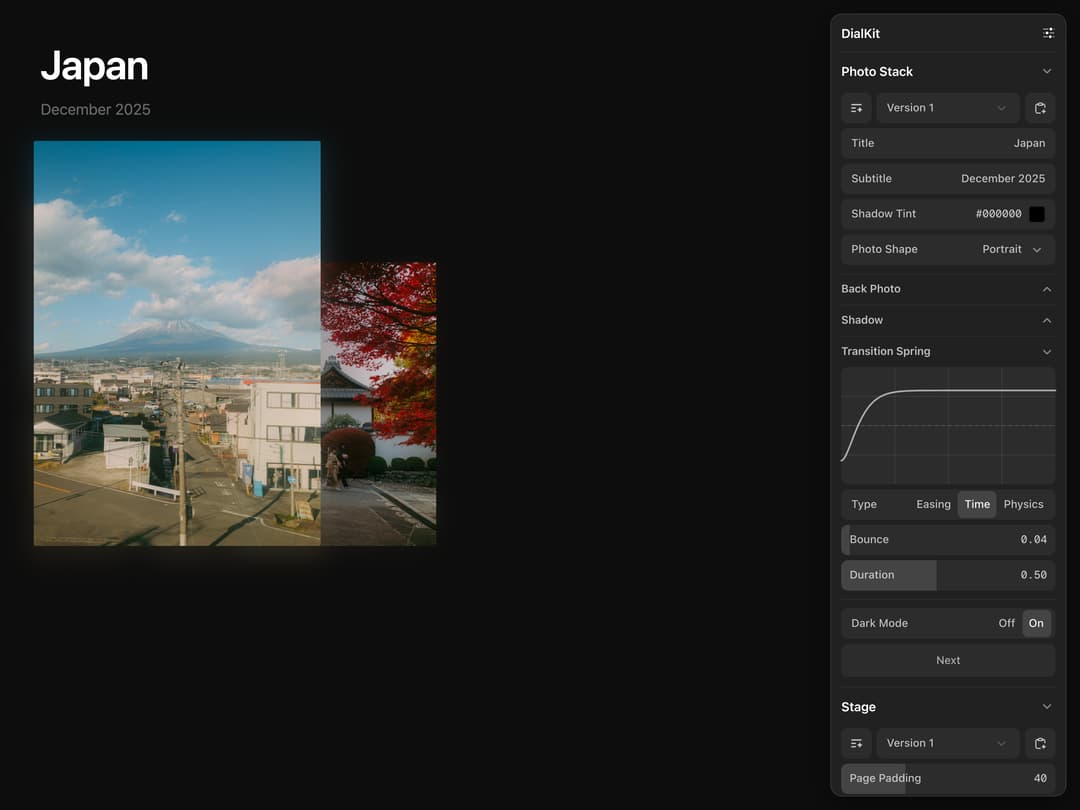1080x810 pixels.
Task: Click the DialKit panel title
Action: click(x=860, y=34)
